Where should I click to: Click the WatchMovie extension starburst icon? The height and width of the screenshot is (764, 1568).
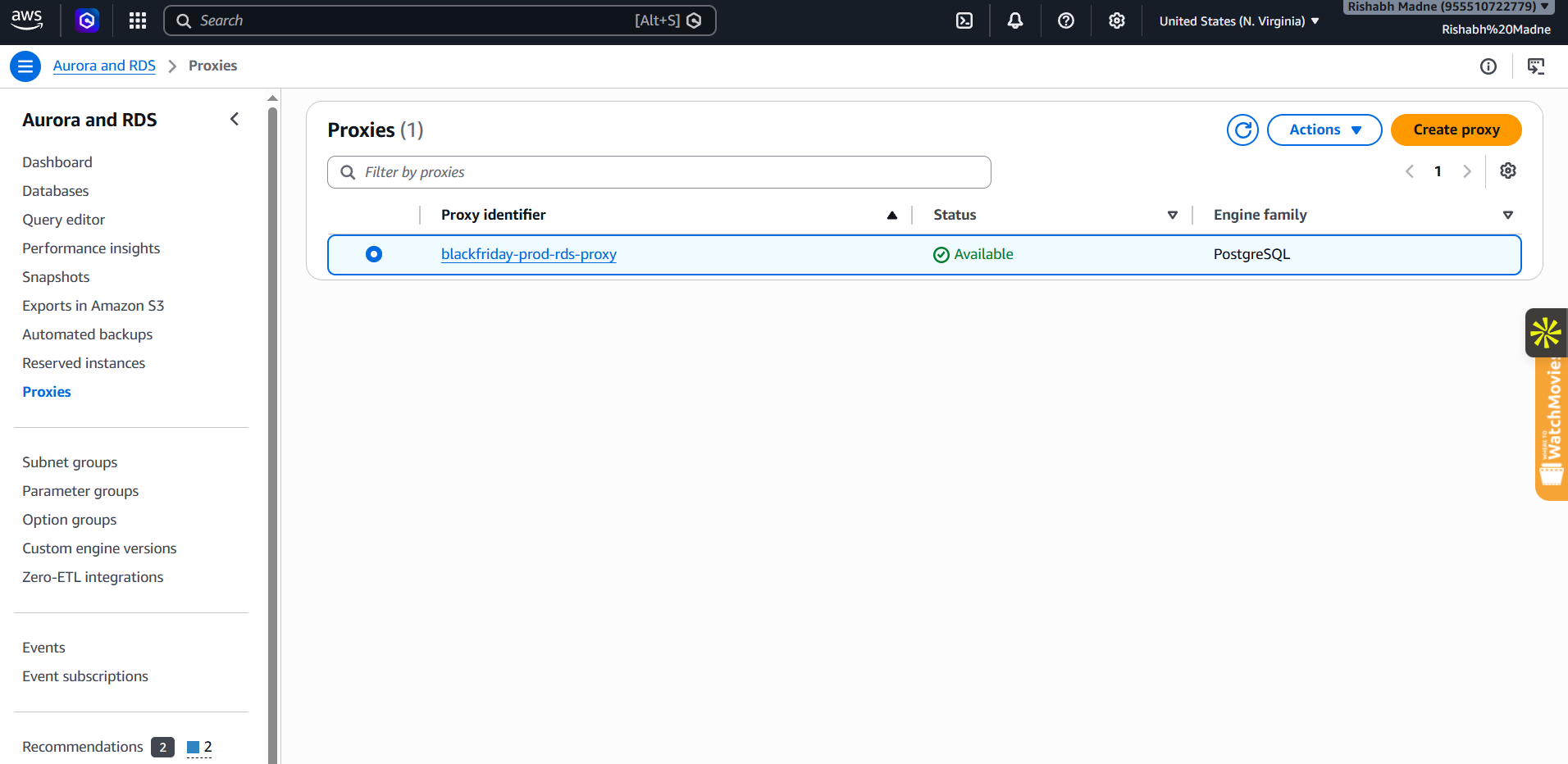coord(1546,333)
